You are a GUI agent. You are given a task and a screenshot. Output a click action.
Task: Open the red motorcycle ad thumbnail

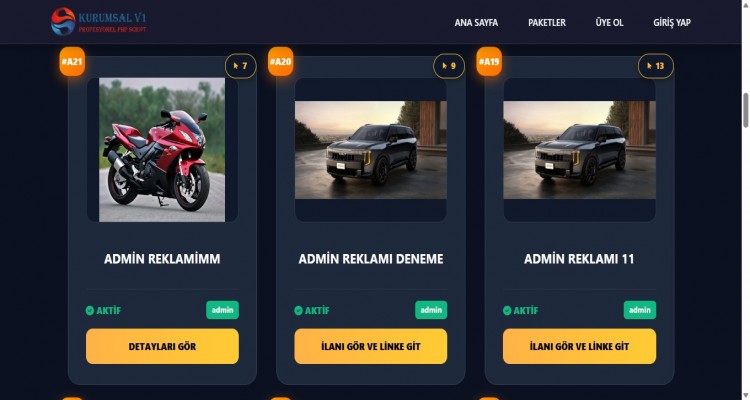coord(162,150)
